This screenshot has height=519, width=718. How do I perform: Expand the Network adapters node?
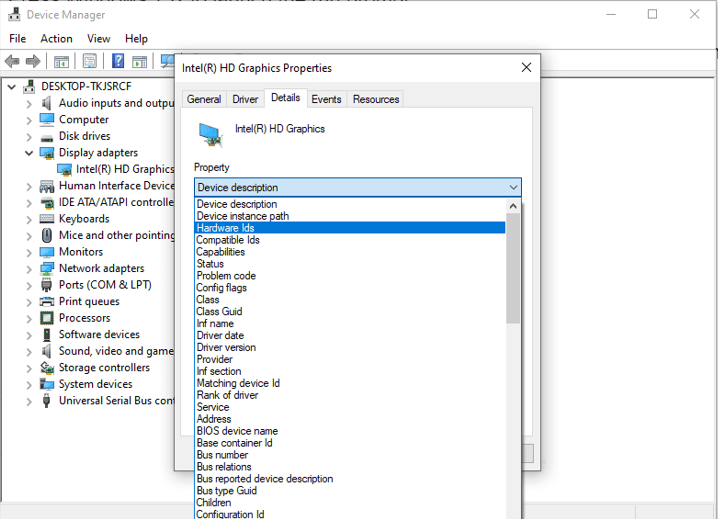[x=29, y=269]
